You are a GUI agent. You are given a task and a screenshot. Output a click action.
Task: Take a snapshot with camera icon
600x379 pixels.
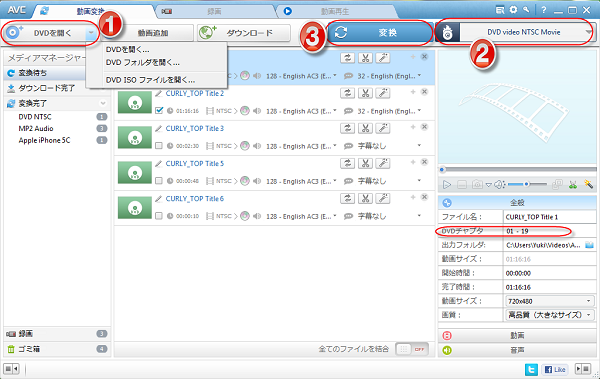click(477, 185)
